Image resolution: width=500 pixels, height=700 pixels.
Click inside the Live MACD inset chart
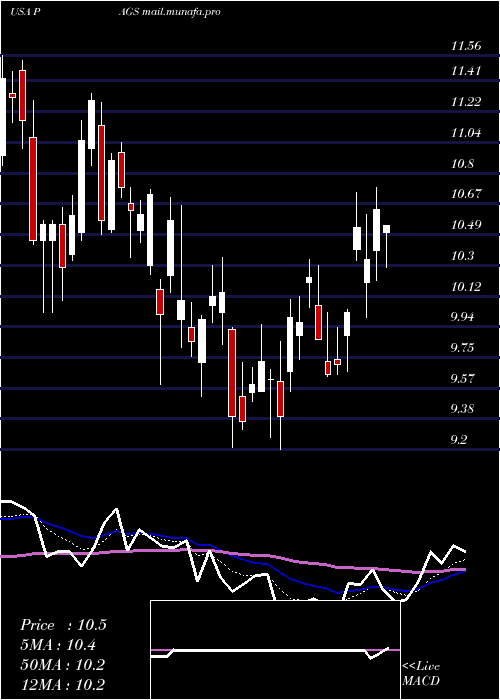[275, 650]
